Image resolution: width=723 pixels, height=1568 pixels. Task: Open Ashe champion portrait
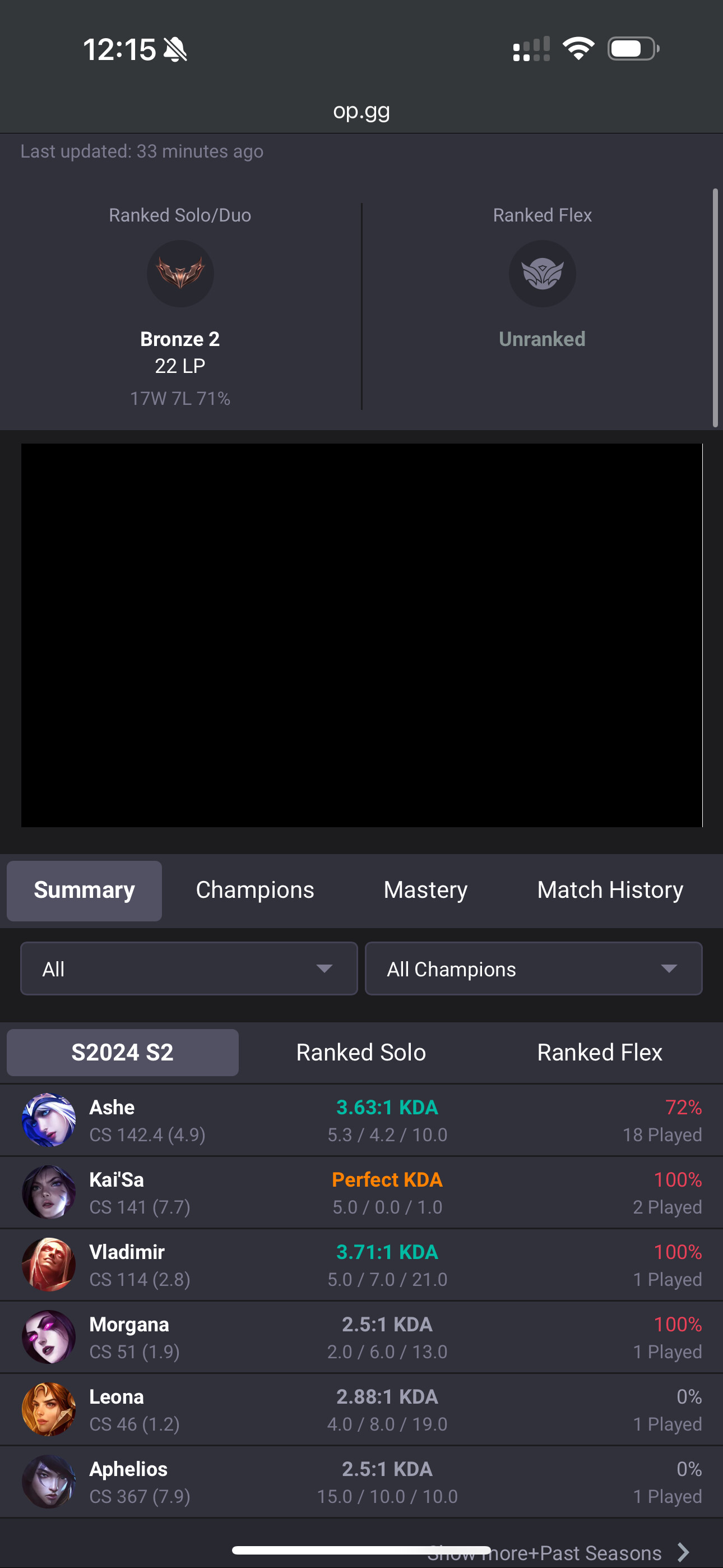pyautogui.click(x=49, y=1120)
